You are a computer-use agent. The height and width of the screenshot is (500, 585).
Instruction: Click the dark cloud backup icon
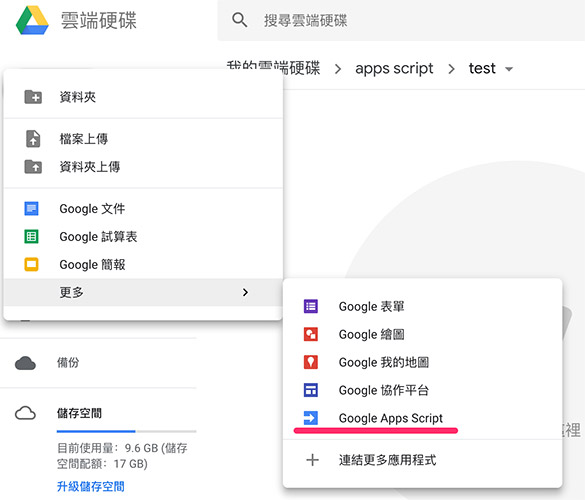pyautogui.click(x=25, y=363)
